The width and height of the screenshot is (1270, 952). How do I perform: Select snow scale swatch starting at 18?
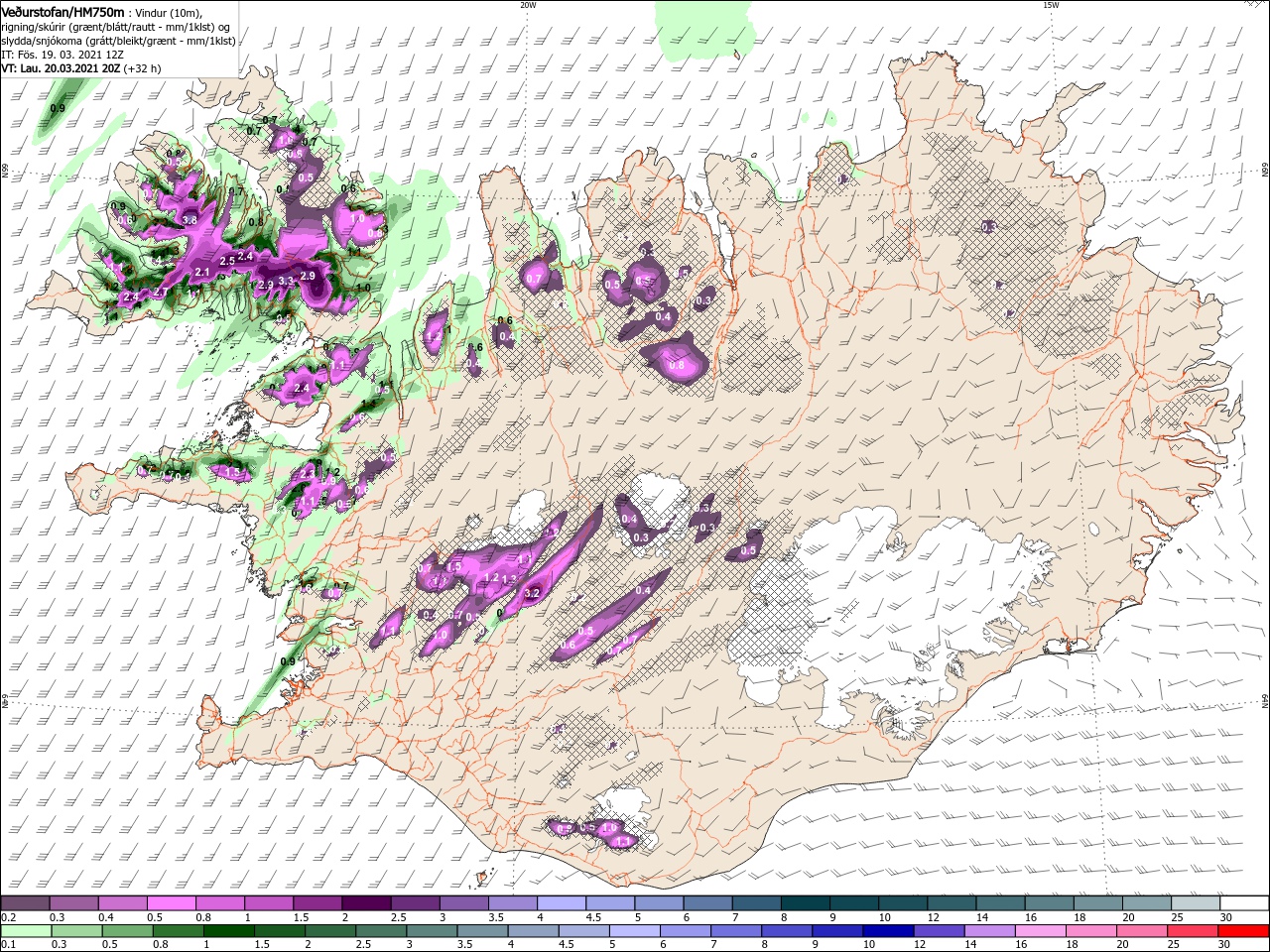point(1098,903)
